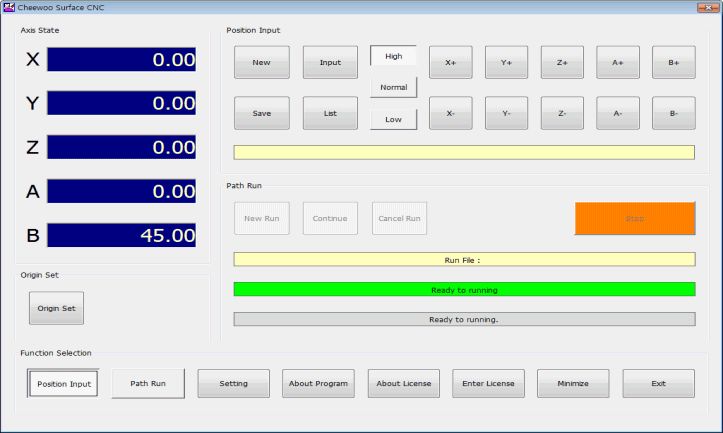Screen dimensions: 723x433
Task: Click the Origin Set button
Action: click(x=56, y=308)
